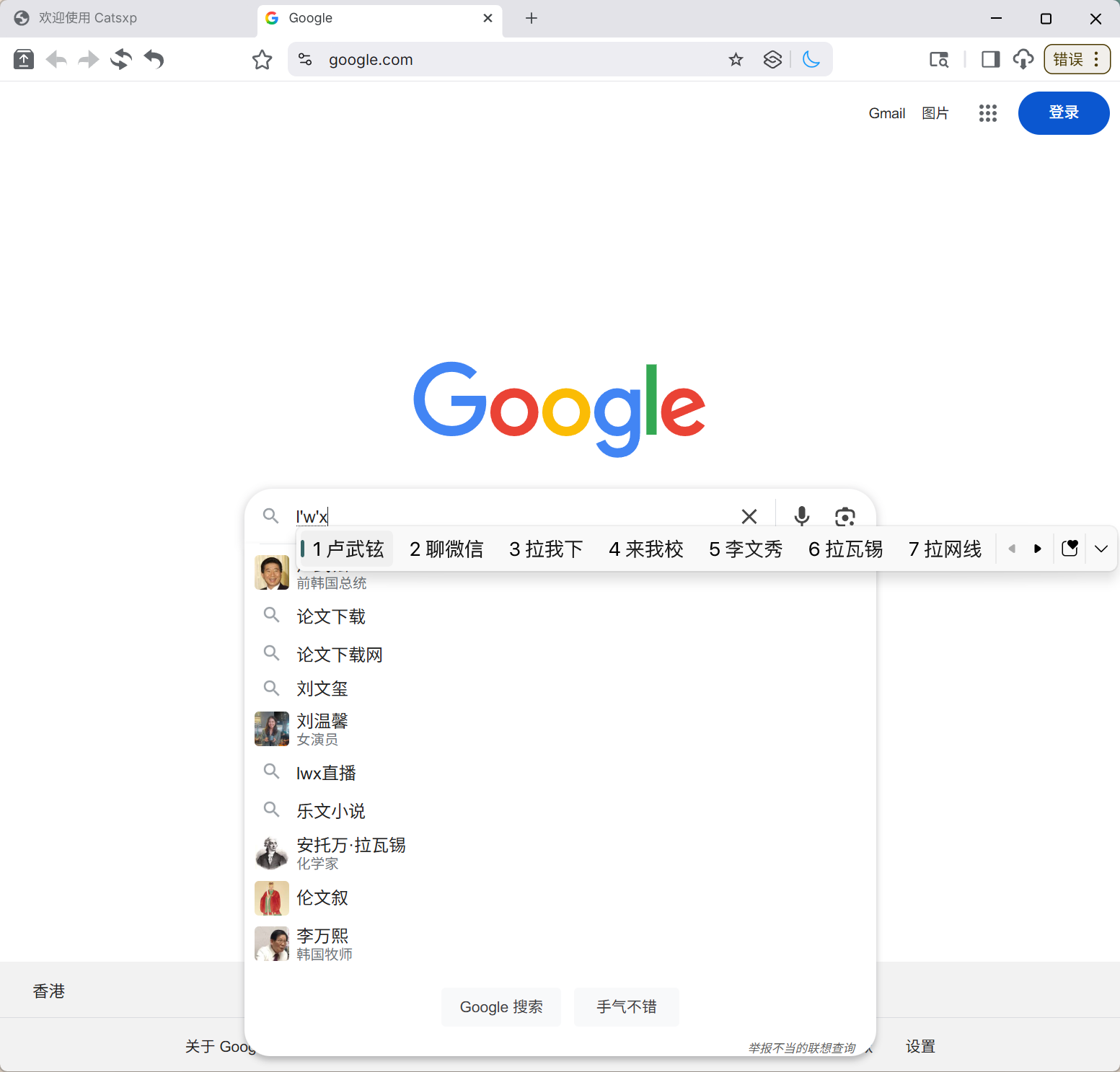Select IME candidate 5 李文秀
Screen dimensions: 1120x1072
(x=746, y=549)
